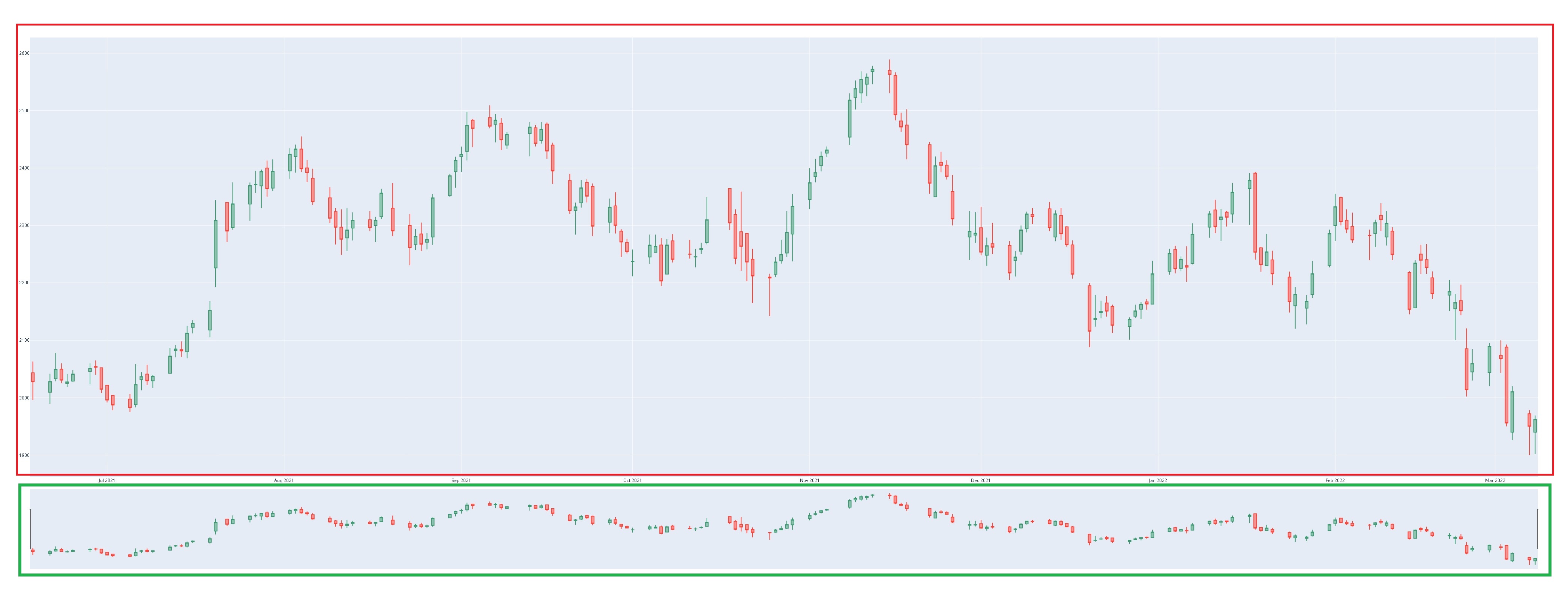1568x599 pixels.
Task: Click the 2300 y-axis tick label
Action: click(x=24, y=226)
